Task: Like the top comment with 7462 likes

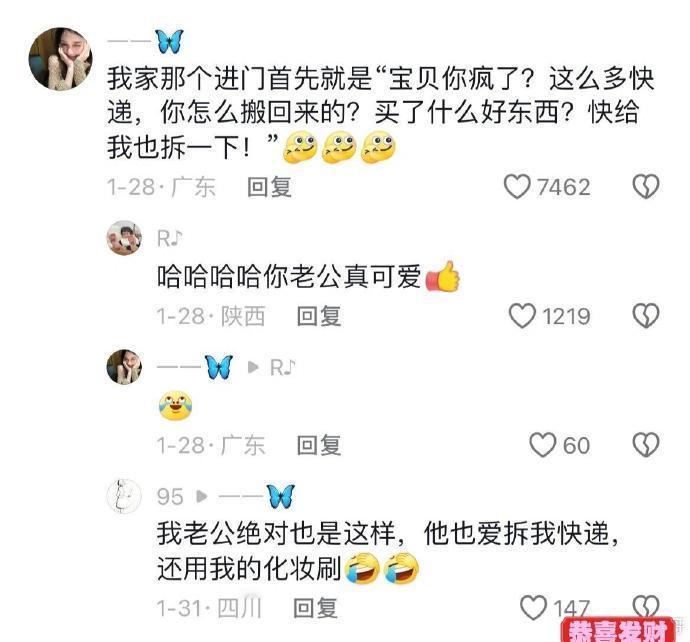Action: (517, 187)
